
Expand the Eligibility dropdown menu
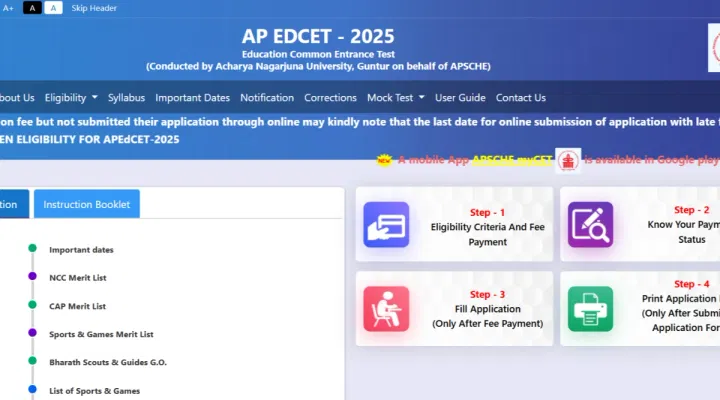point(71,98)
